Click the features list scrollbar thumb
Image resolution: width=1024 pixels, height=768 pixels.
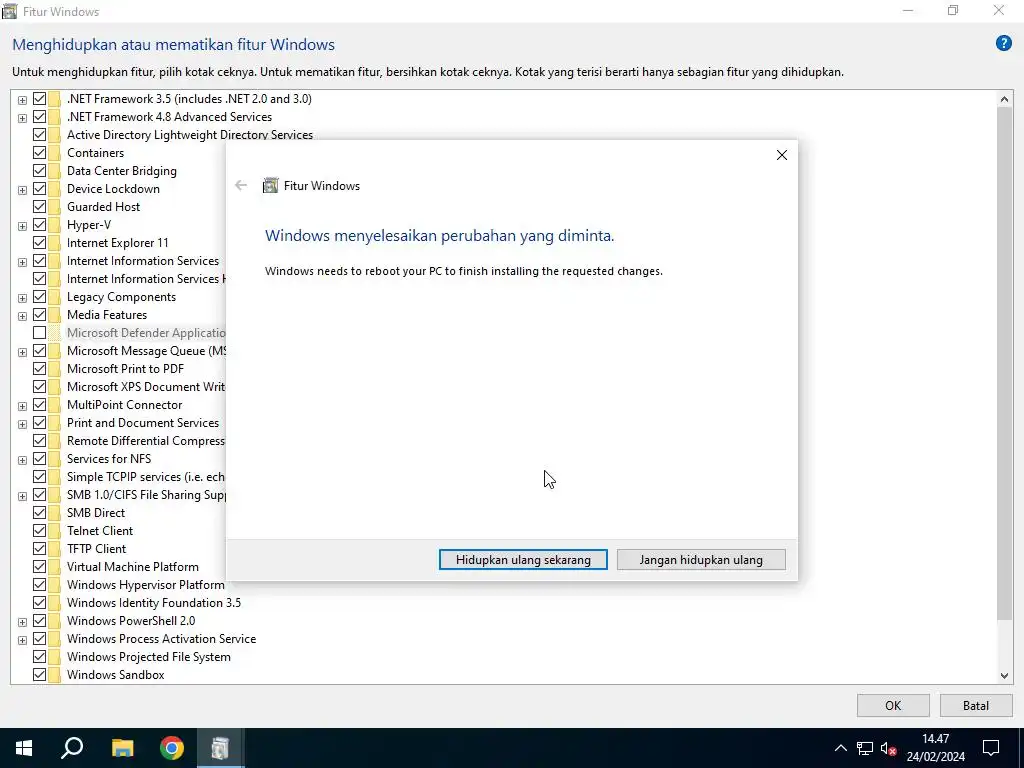coord(1004,364)
